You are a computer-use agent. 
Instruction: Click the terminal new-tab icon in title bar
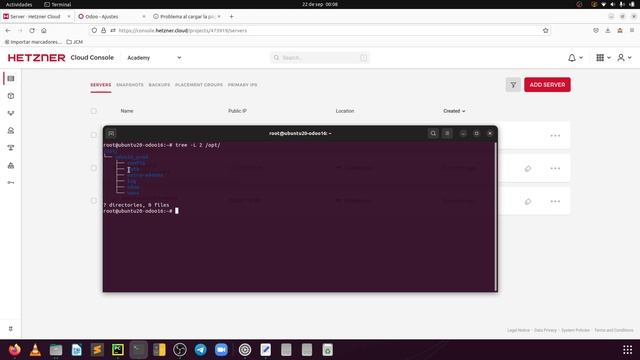tap(111, 133)
